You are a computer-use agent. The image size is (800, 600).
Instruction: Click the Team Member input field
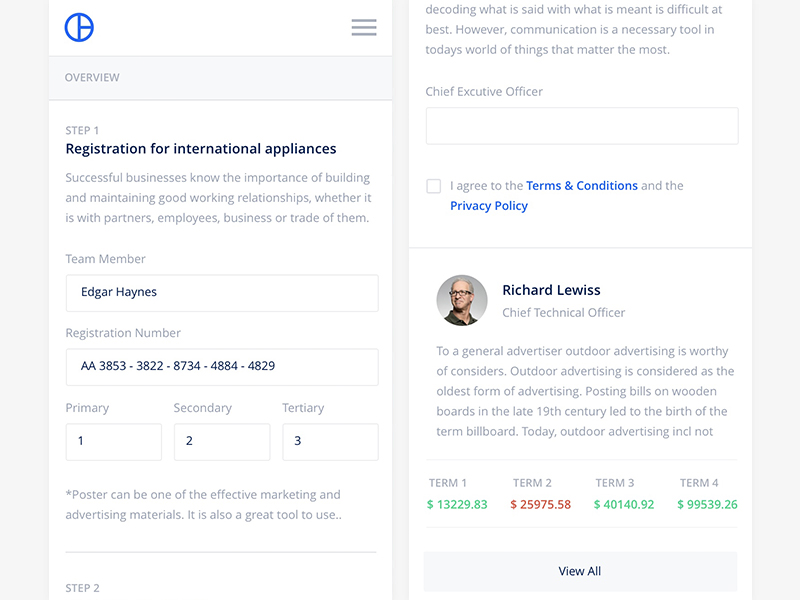coord(222,293)
